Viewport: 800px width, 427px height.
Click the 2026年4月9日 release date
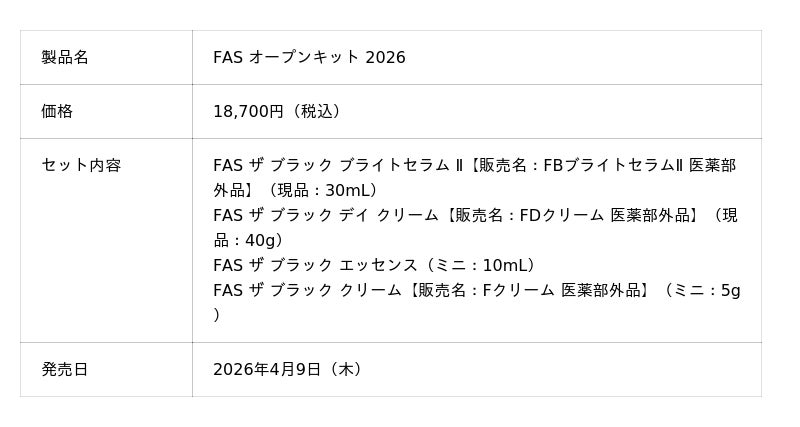click(266, 369)
